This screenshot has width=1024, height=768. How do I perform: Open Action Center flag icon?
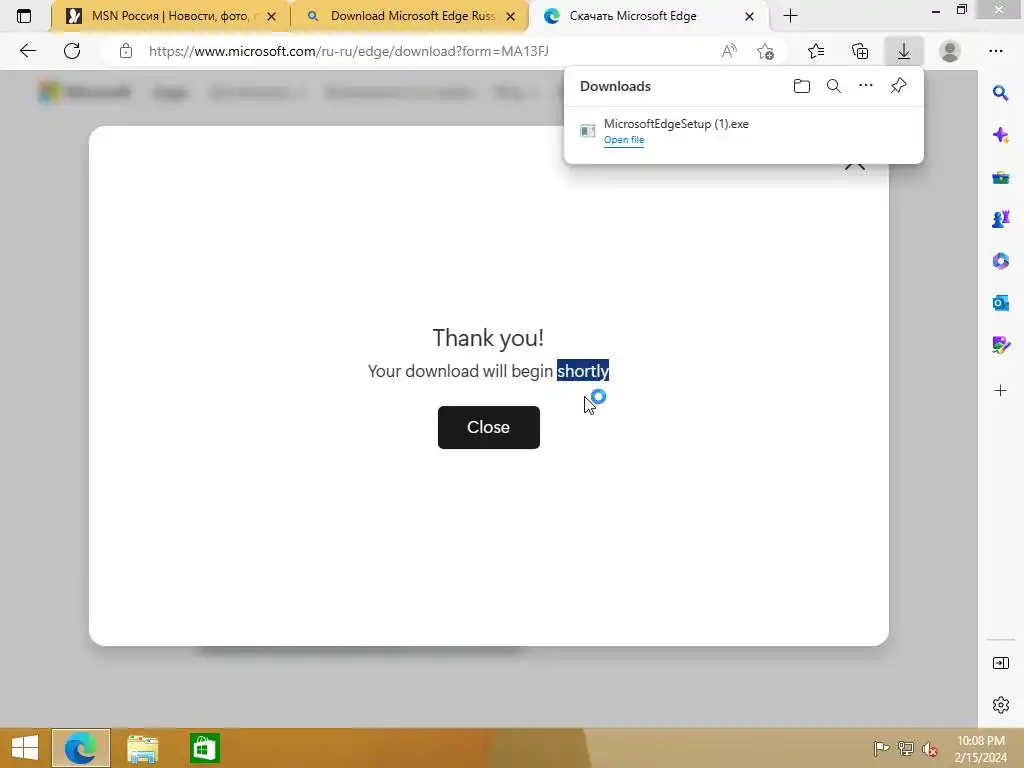click(x=881, y=748)
